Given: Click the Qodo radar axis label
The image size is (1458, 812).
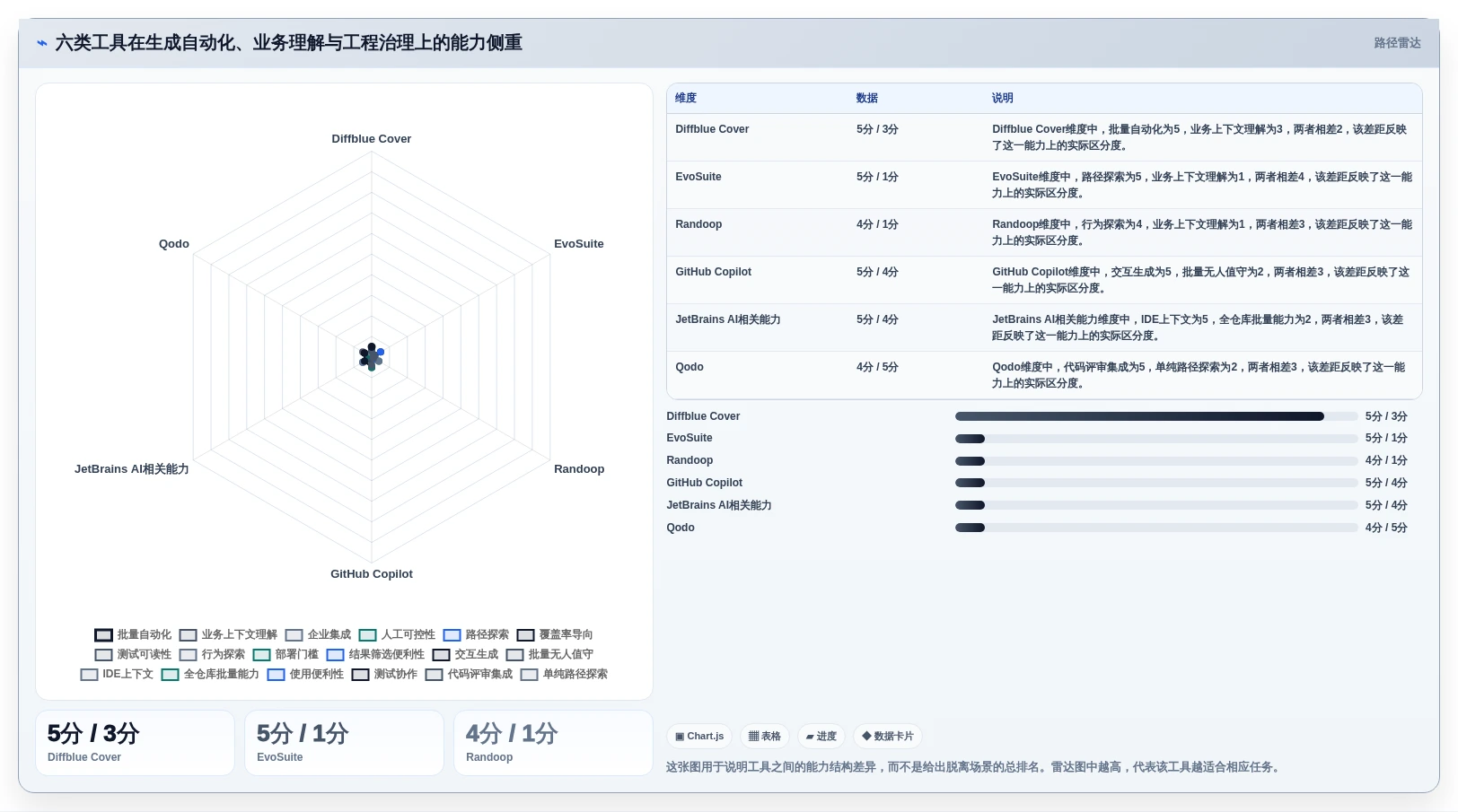Looking at the screenshot, I should [174, 244].
